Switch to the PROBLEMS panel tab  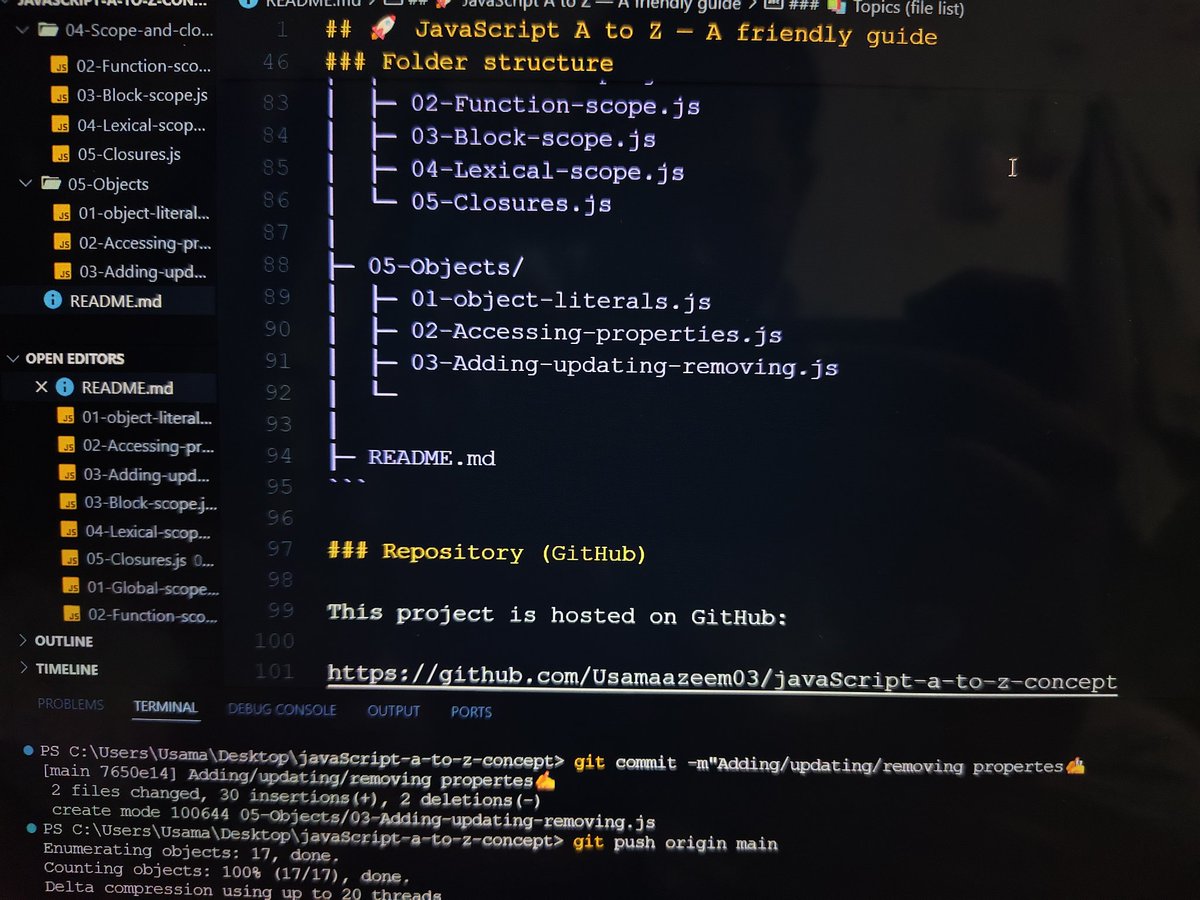pyautogui.click(x=70, y=705)
